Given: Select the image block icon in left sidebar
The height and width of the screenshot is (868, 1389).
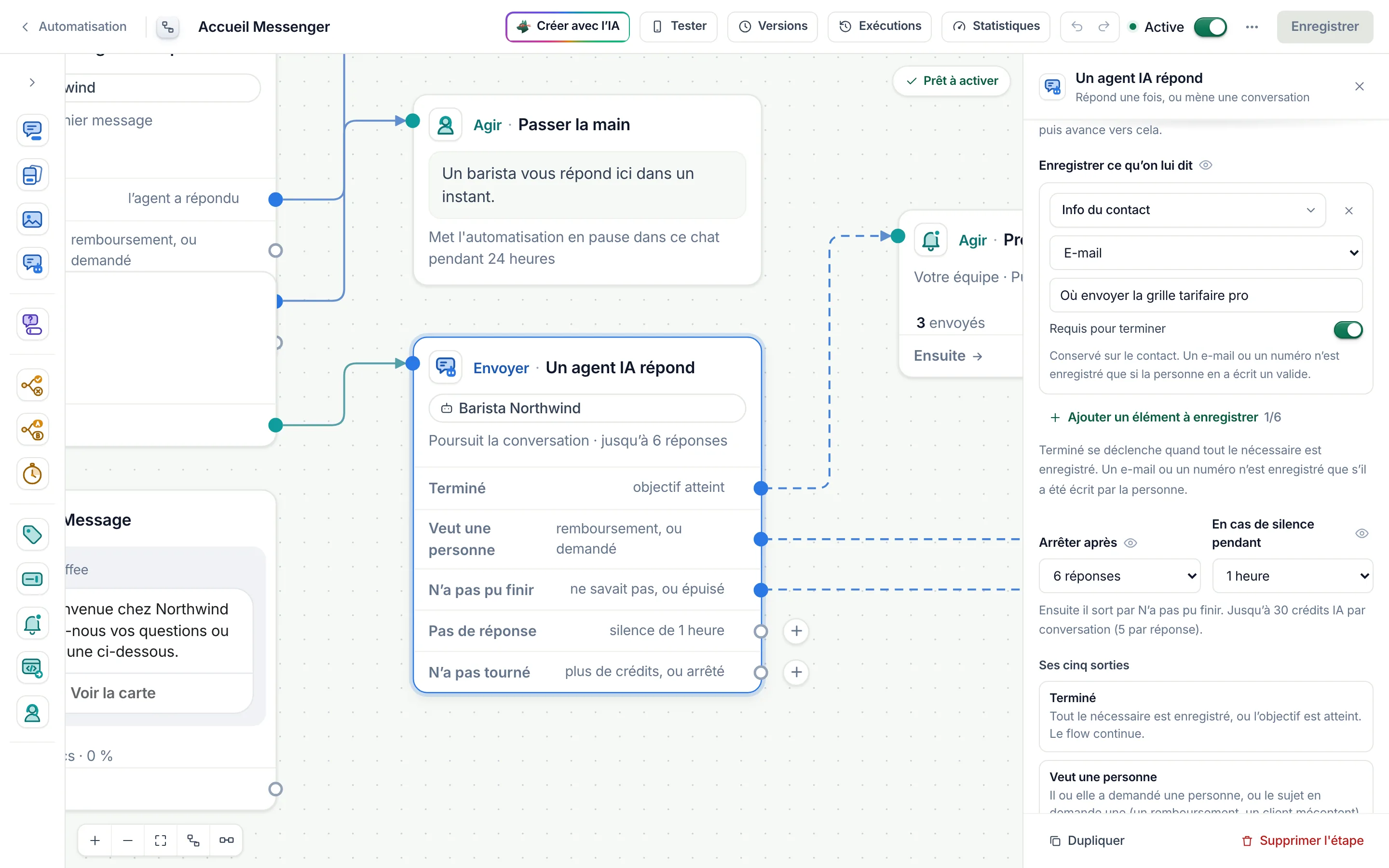Looking at the screenshot, I should tap(32, 219).
